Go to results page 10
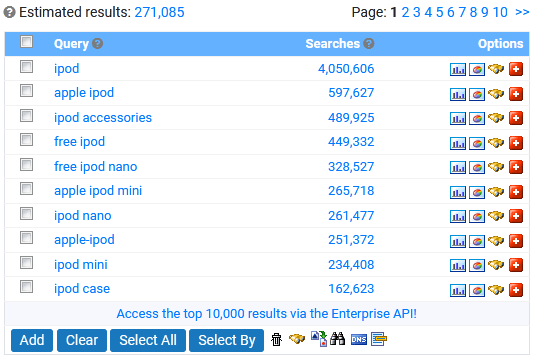 pyautogui.click(x=500, y=12)
